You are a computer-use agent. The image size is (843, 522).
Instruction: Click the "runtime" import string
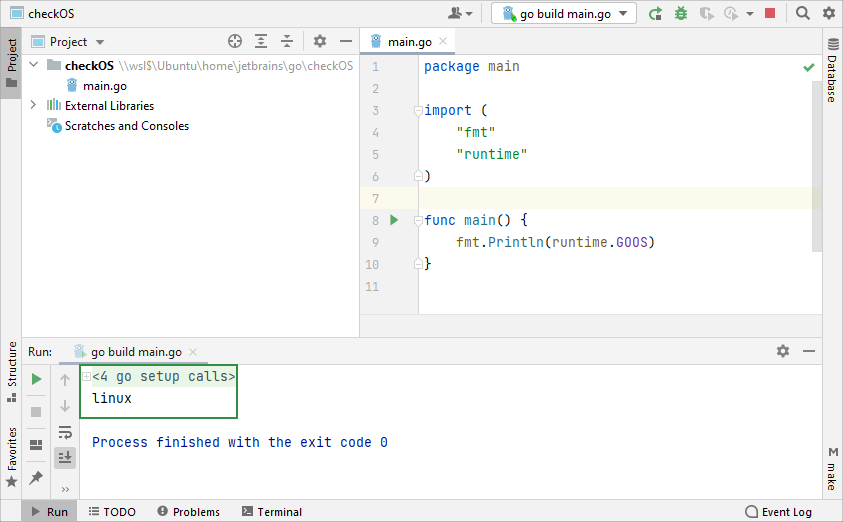[491, 154]
